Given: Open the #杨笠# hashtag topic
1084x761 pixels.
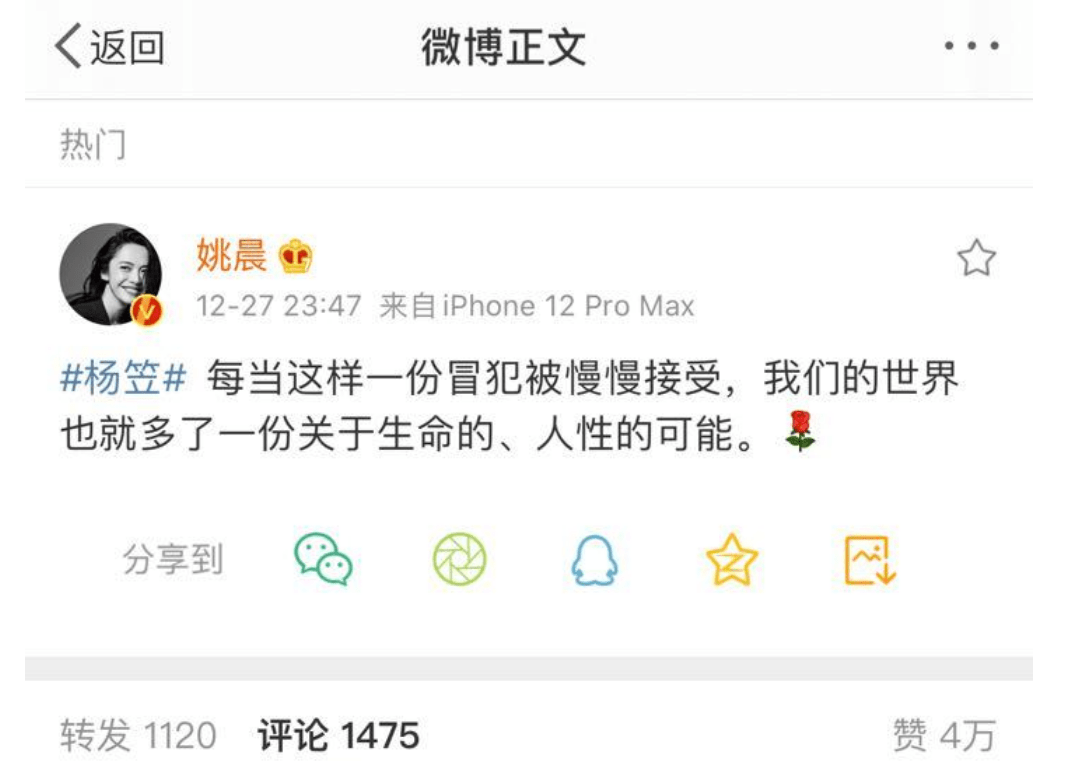Looking at the screenshot, I should click(124, 379).
